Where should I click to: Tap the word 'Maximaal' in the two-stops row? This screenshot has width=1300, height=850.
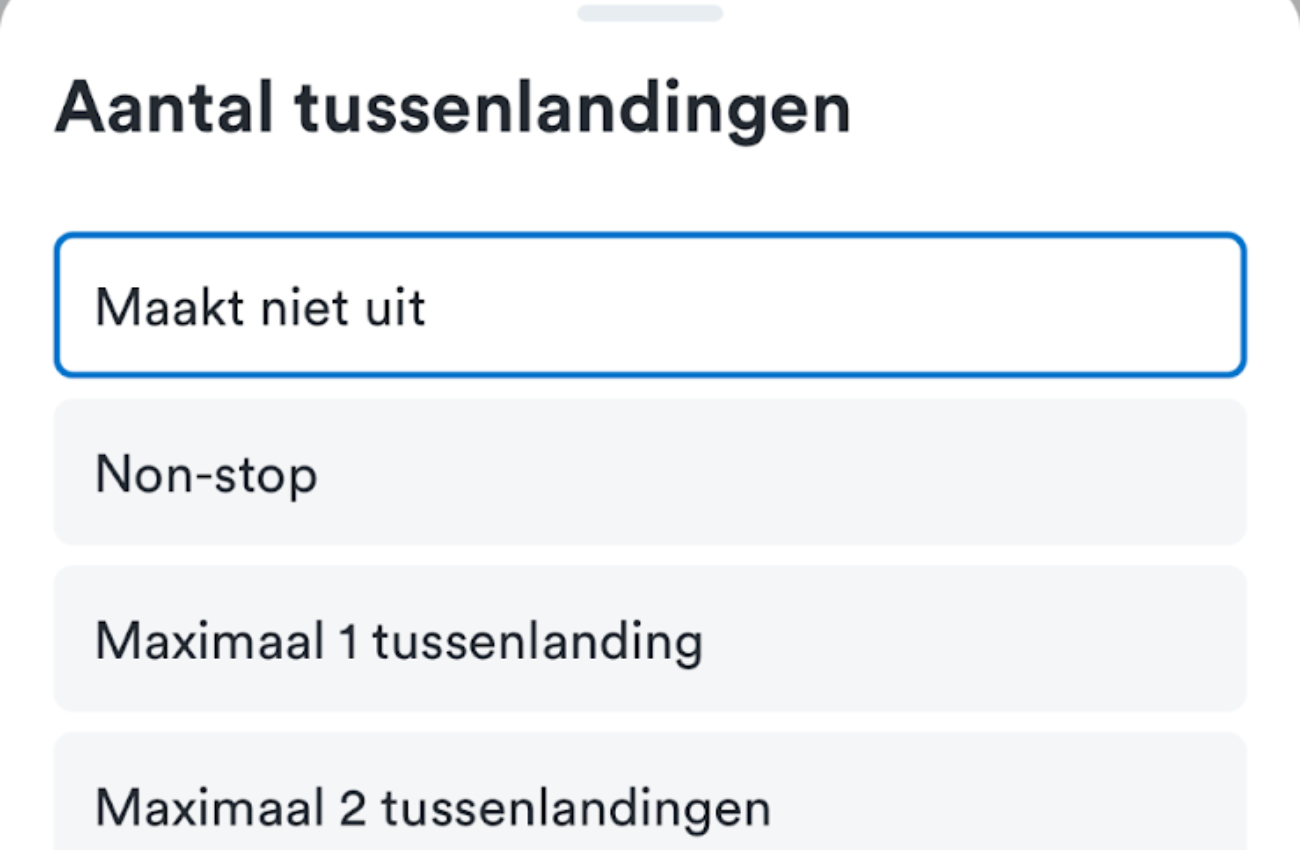pos(208,807)
